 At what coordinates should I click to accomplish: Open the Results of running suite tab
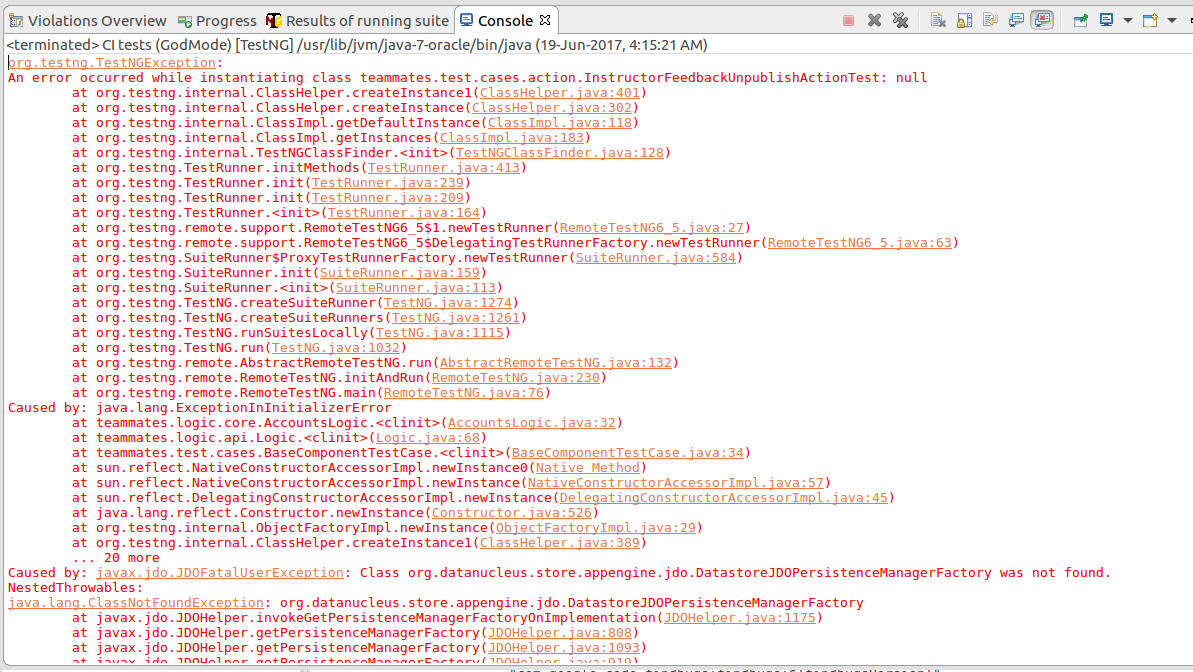tap(358, 21)
